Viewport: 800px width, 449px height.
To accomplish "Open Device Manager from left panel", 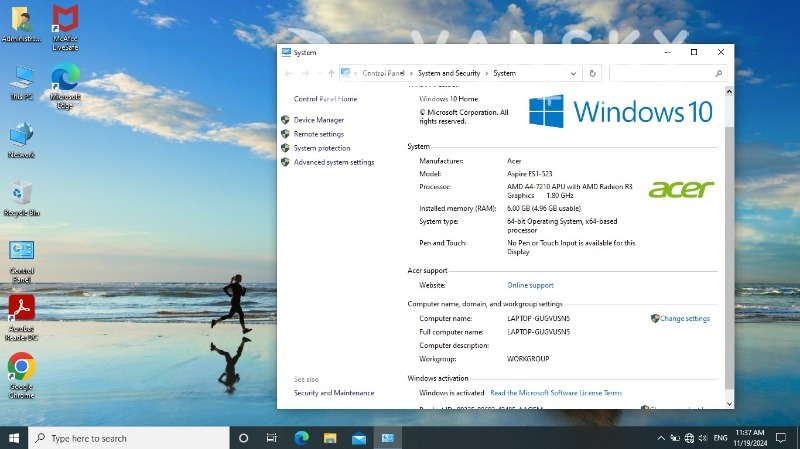I will pos(318,120).
